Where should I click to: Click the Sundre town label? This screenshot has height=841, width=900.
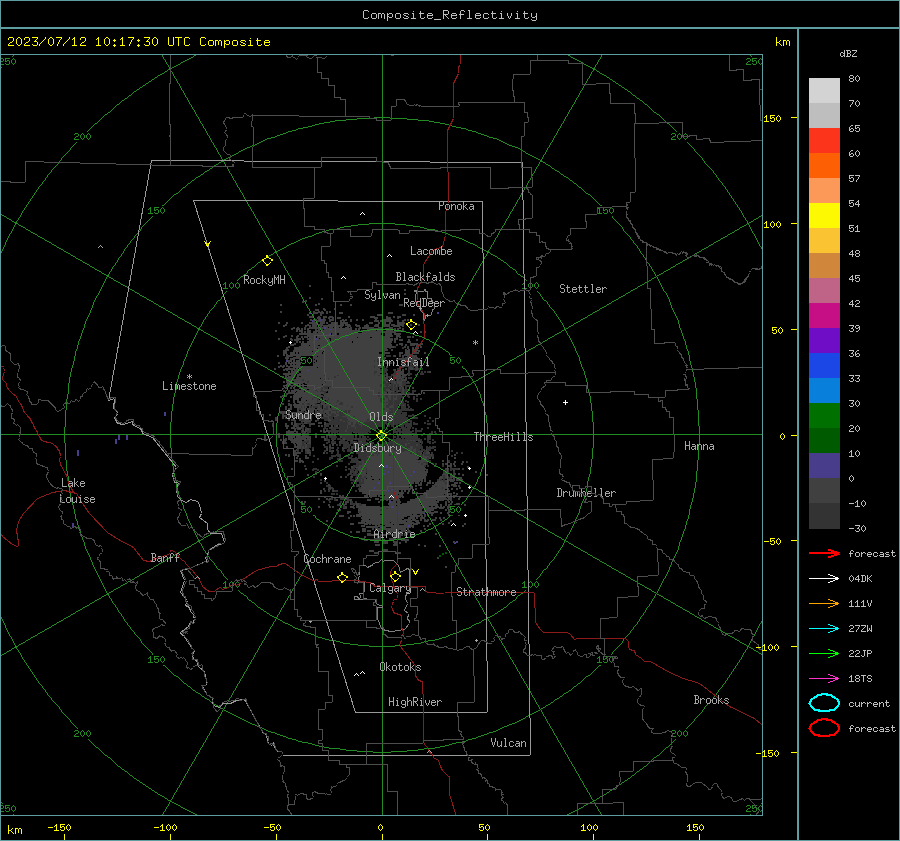point(303,415)
